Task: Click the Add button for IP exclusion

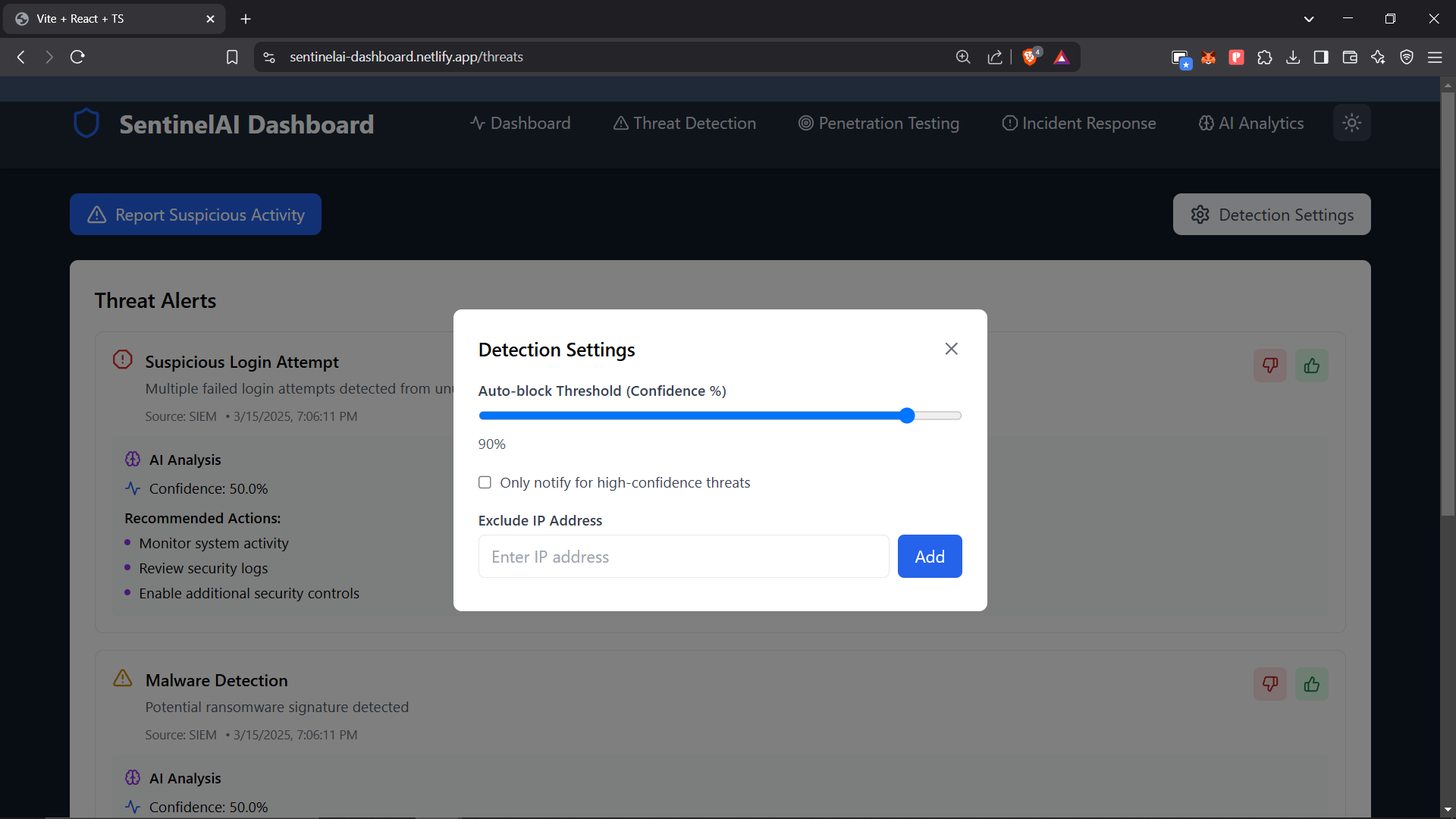Action: tap(930, 557)
